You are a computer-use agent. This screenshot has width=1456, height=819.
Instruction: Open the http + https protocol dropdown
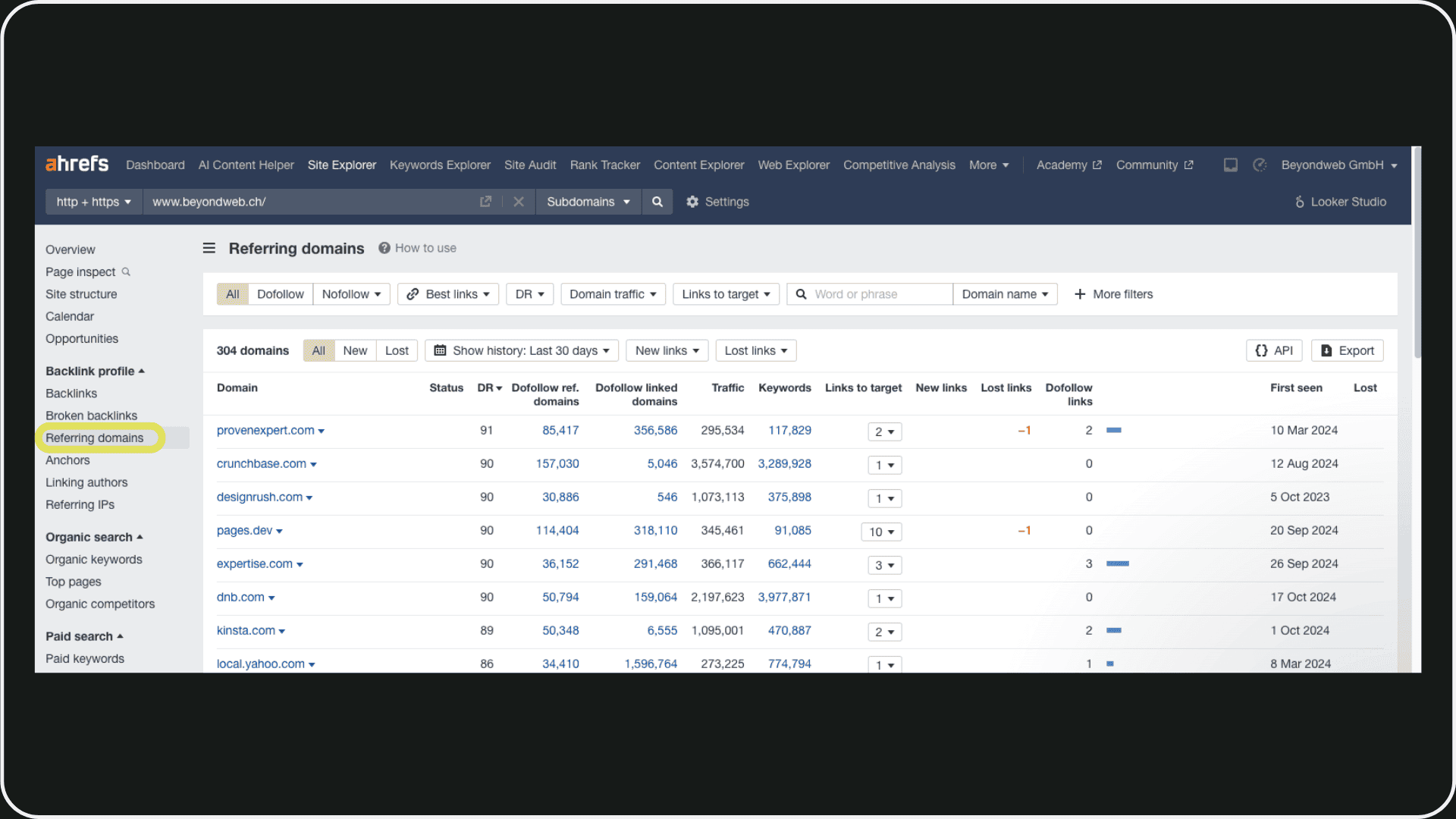tap(94, 202)
